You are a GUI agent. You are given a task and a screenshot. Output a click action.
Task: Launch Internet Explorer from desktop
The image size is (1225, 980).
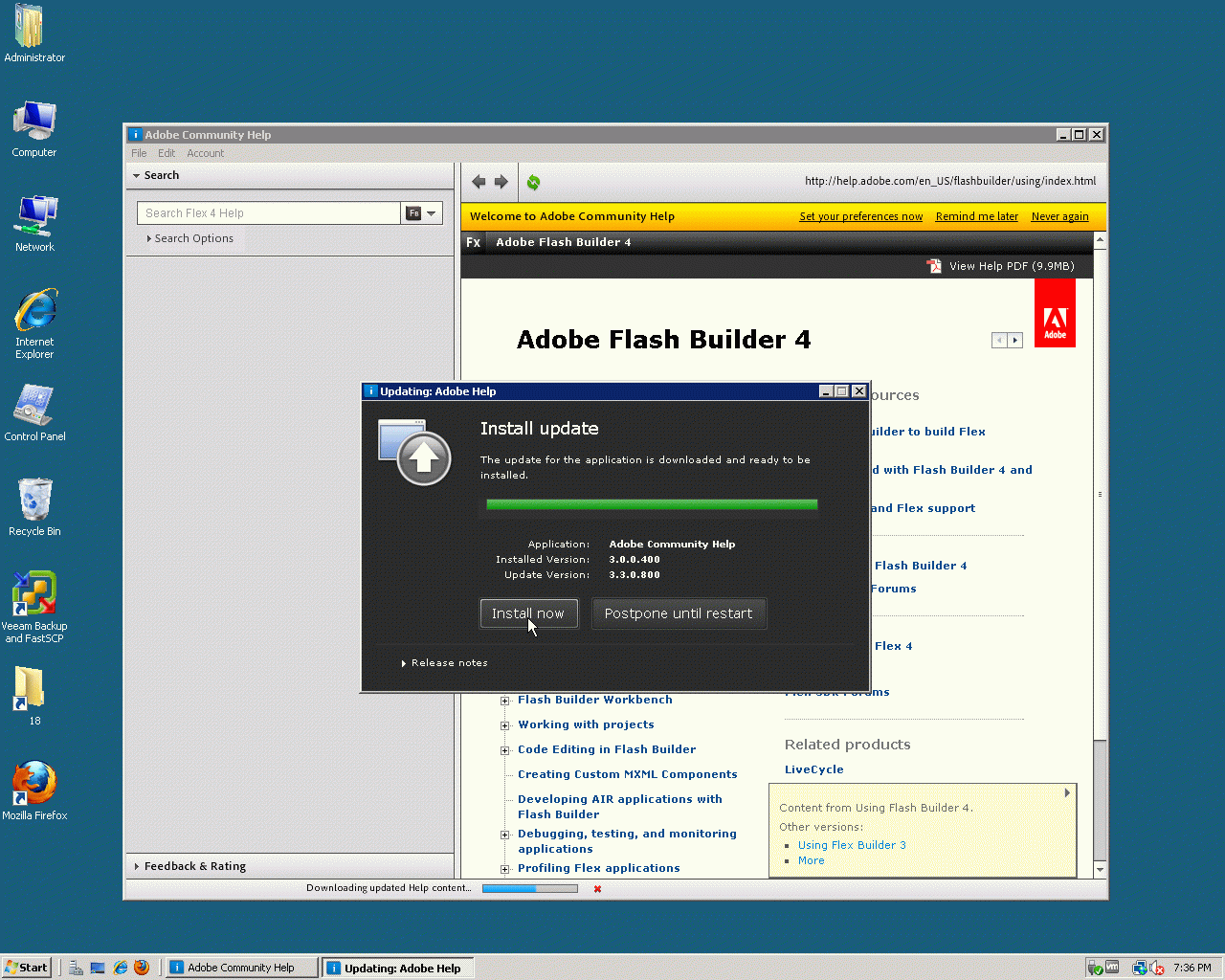34,324
